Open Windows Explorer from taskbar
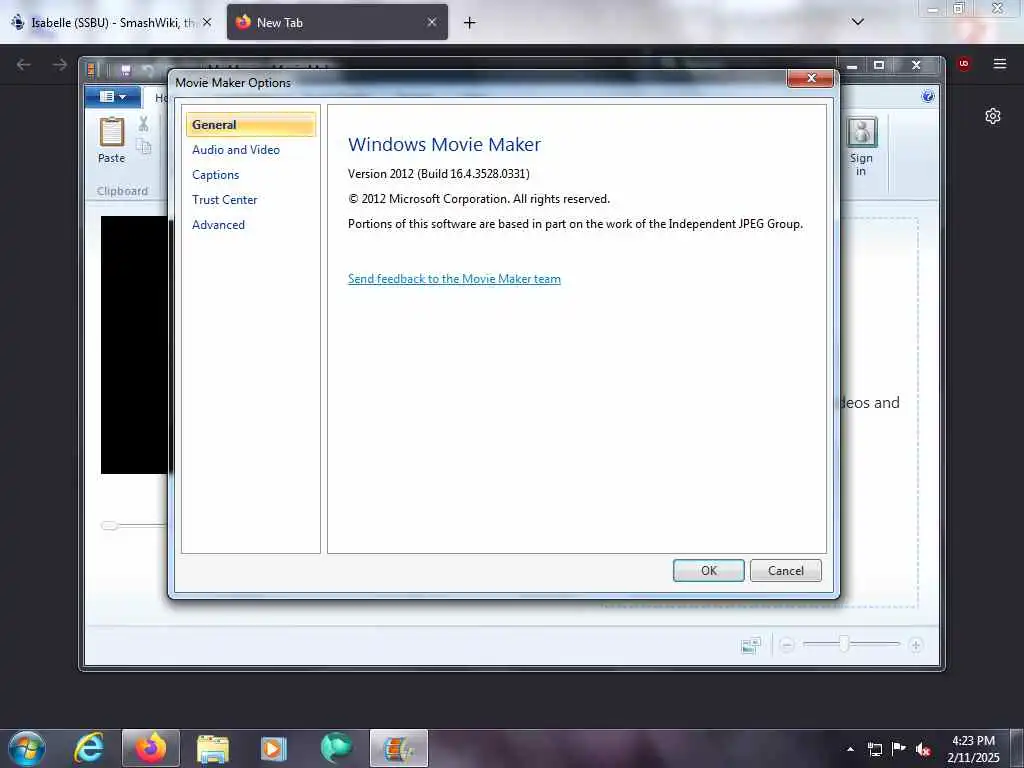 pos(213,748)
